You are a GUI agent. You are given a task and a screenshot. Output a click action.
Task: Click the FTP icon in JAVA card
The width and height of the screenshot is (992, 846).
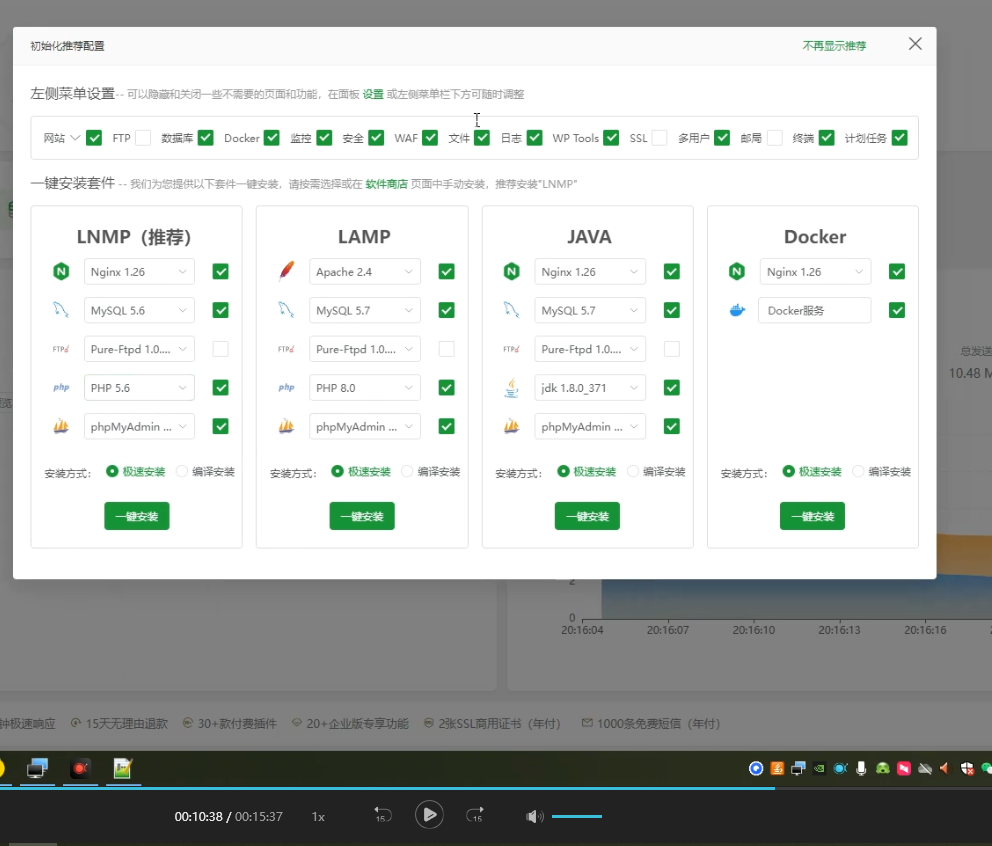pyautogui.click(x=511, y=349)
